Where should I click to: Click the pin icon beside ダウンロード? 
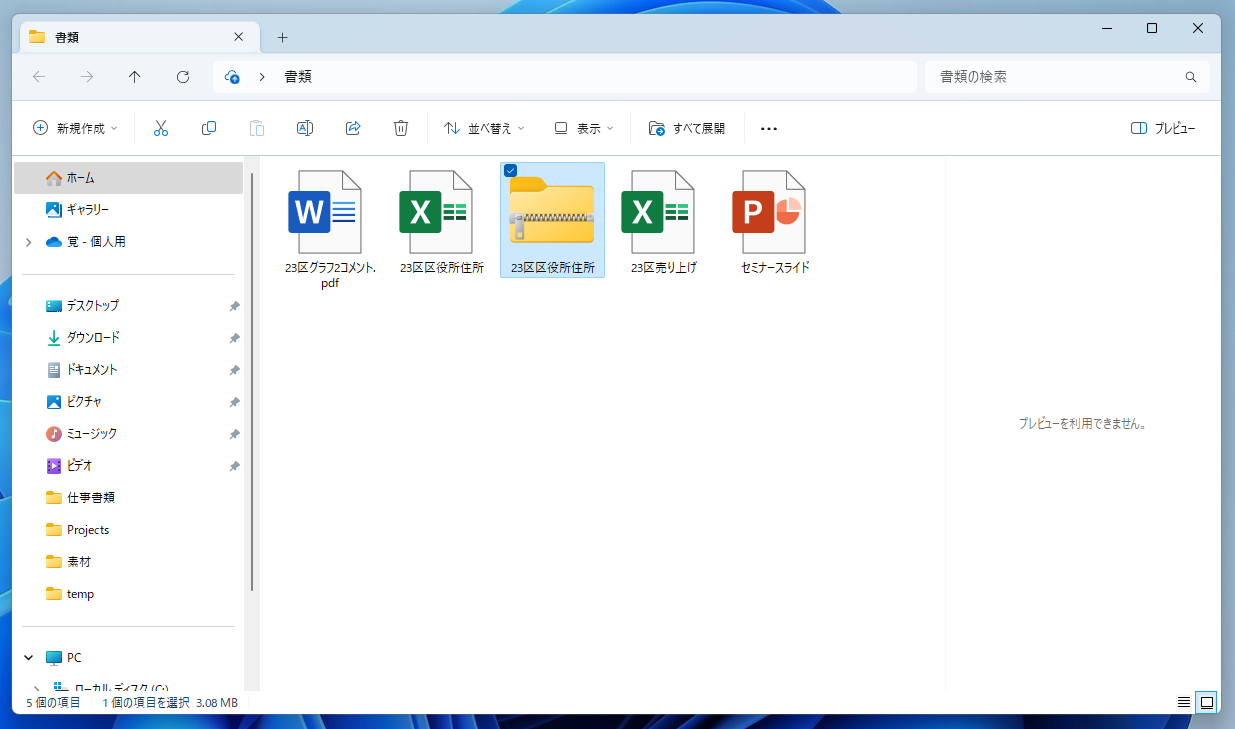tap(234, 338)
